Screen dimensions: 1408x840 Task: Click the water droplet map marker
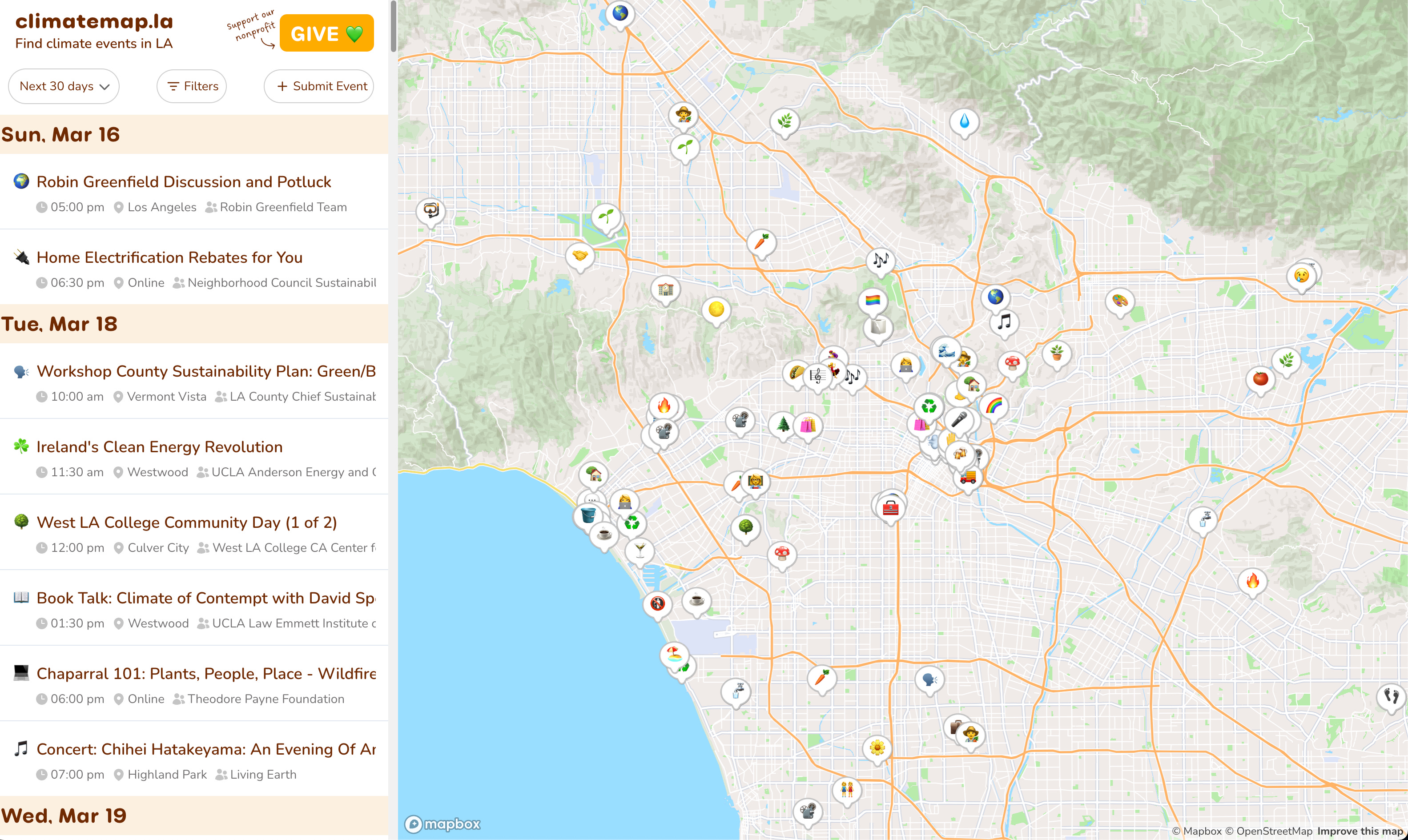964,121
